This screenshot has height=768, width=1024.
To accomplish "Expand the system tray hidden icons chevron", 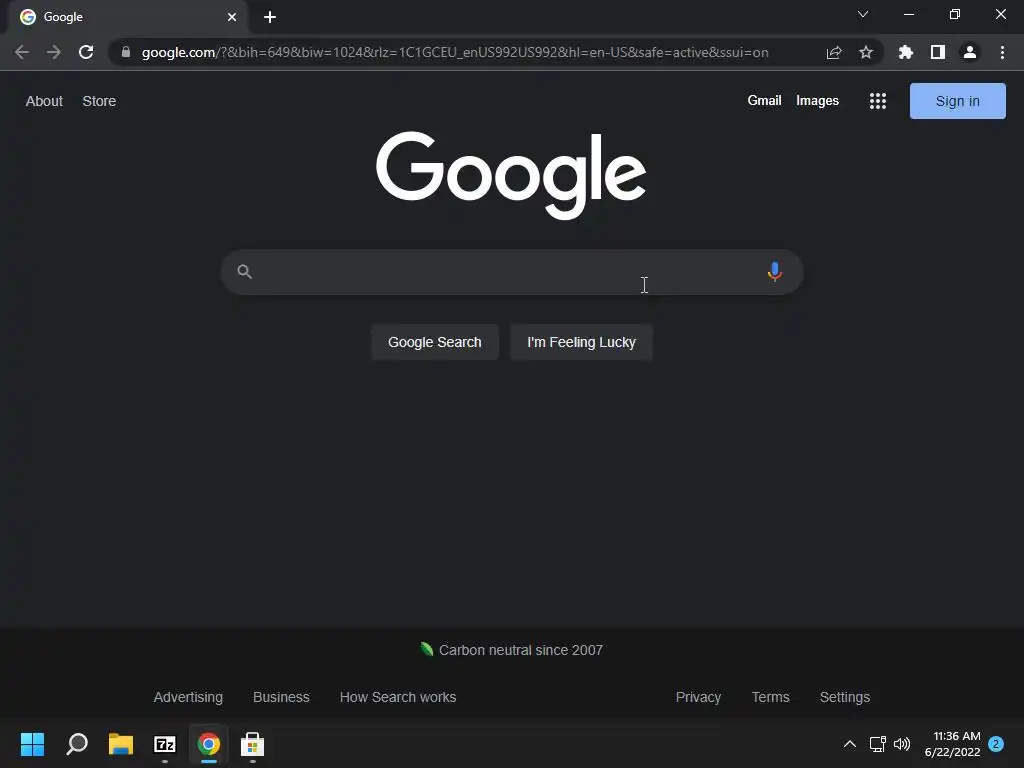I will [x=850, y=744].
